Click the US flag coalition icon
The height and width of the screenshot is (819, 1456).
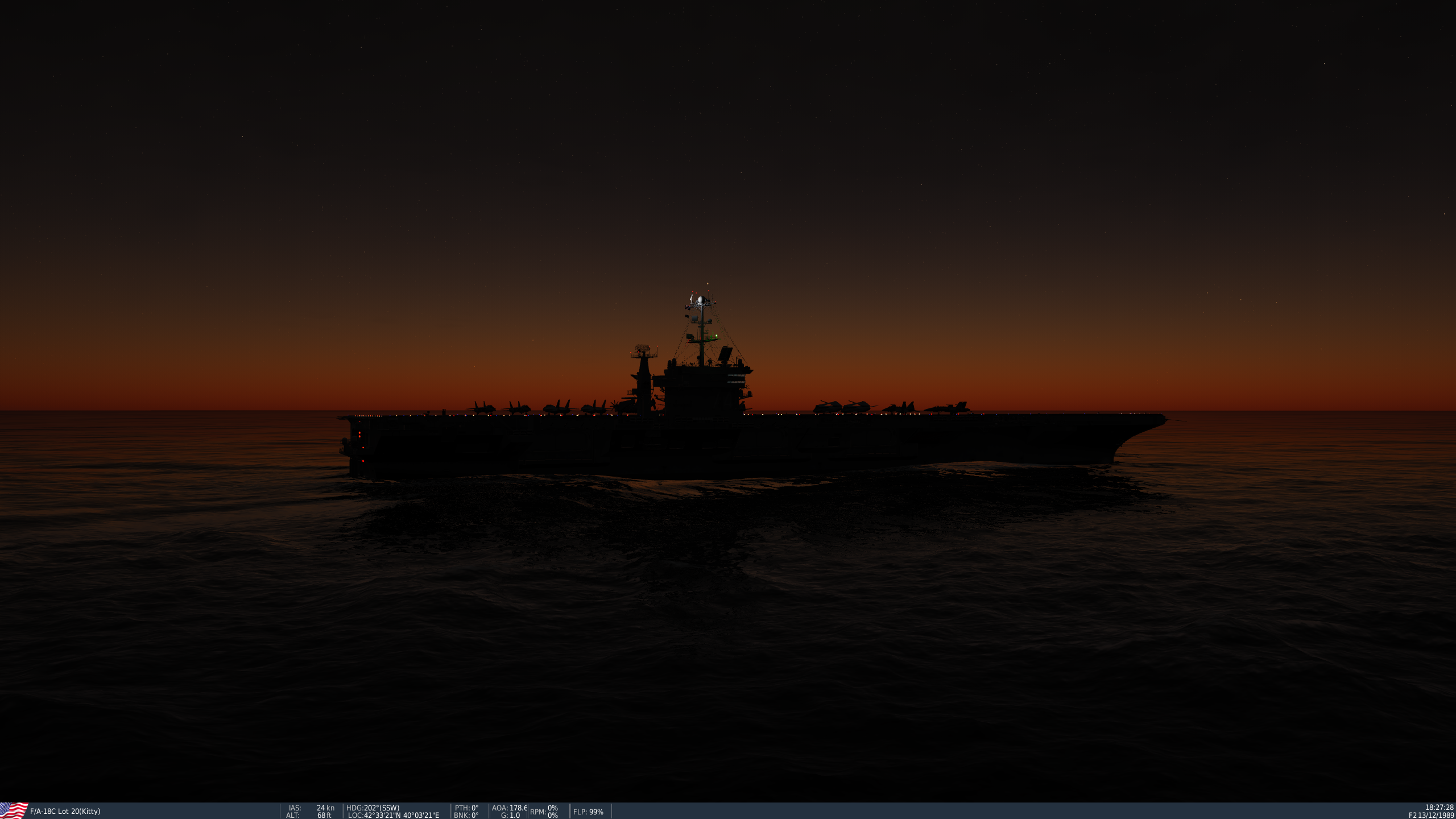tap(14, 810)
